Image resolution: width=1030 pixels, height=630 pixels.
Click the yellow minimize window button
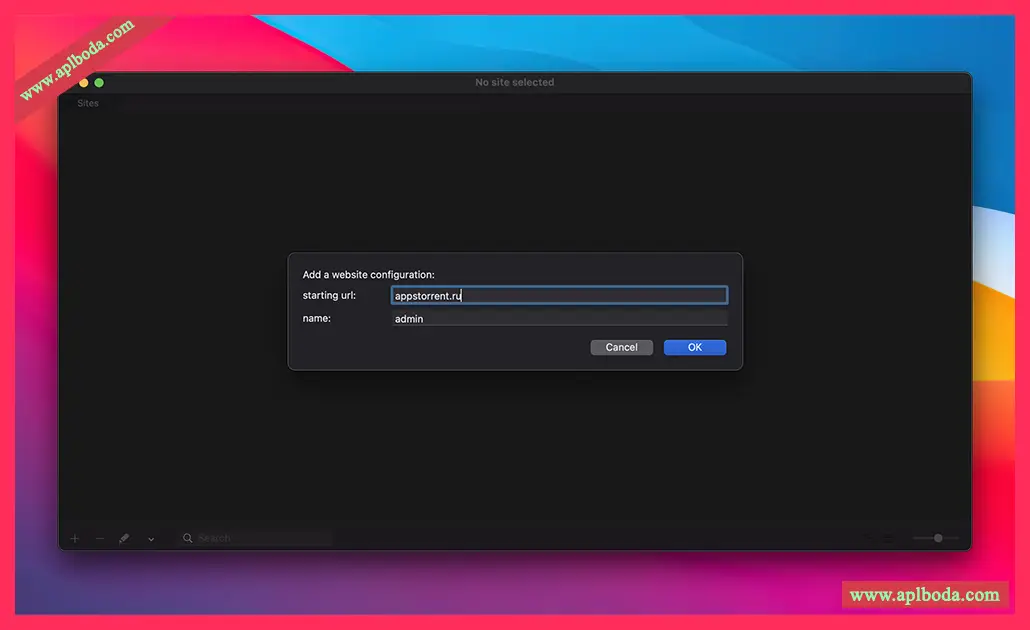[84, 83]
